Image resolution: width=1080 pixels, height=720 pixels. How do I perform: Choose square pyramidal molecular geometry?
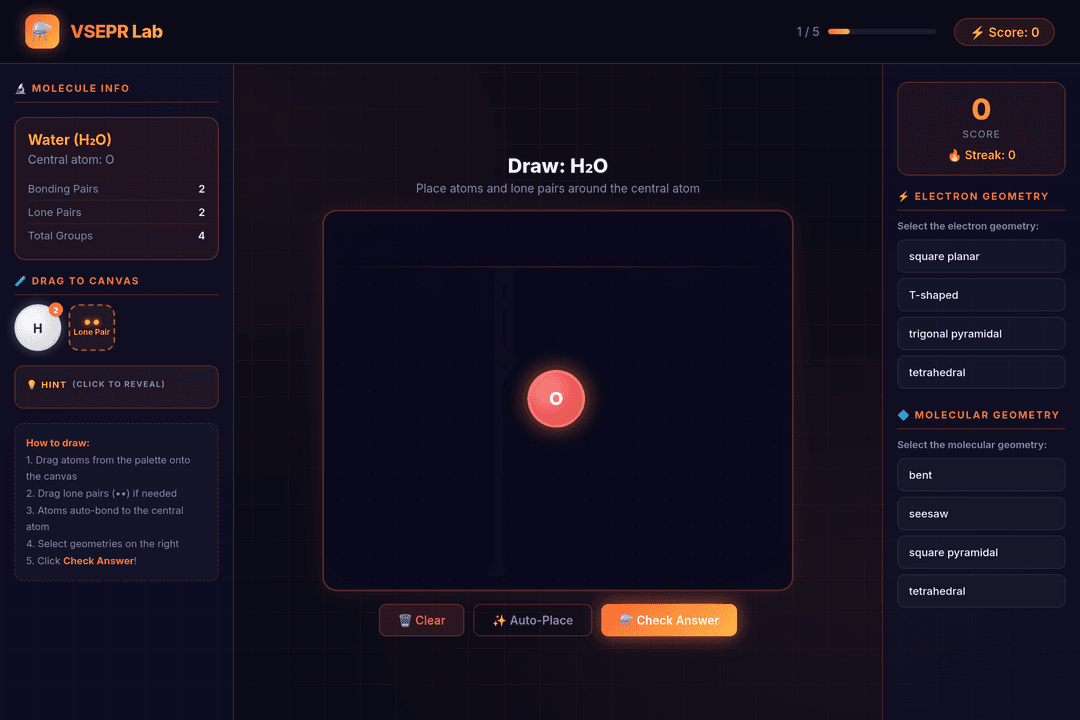tap(981, 552)
